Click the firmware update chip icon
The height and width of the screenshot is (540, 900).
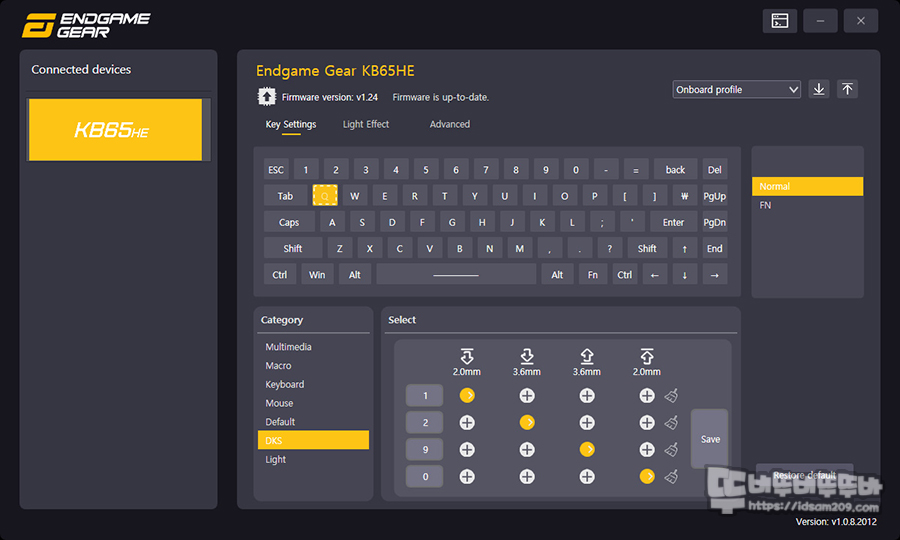pos(266,96)
